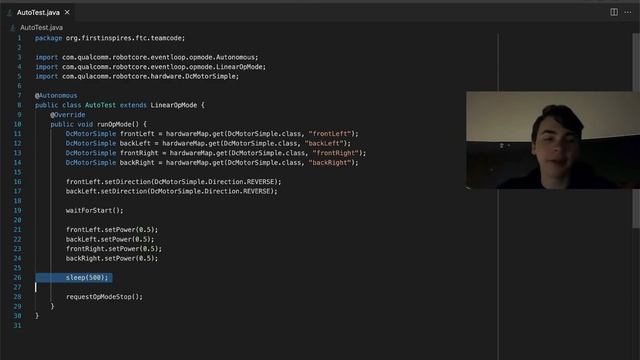Click the waitForStart() call
This screenshot has width=640, height=360.
[94, 211]
